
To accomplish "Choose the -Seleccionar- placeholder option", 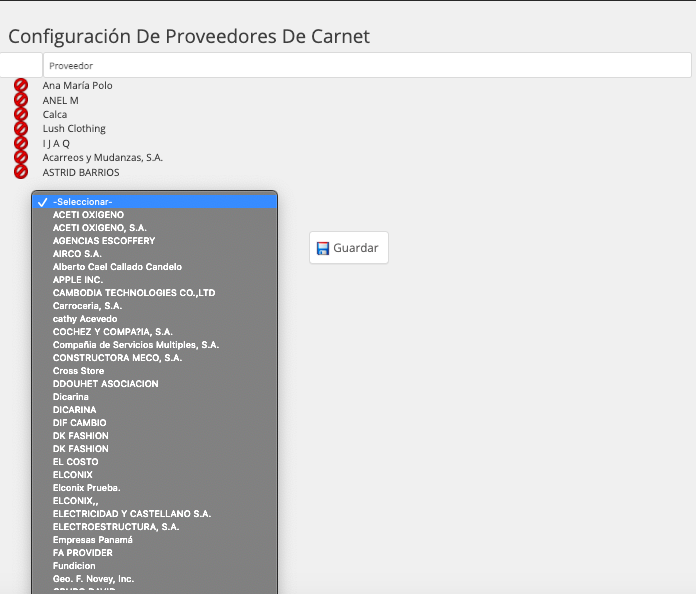I will [154, 202].
